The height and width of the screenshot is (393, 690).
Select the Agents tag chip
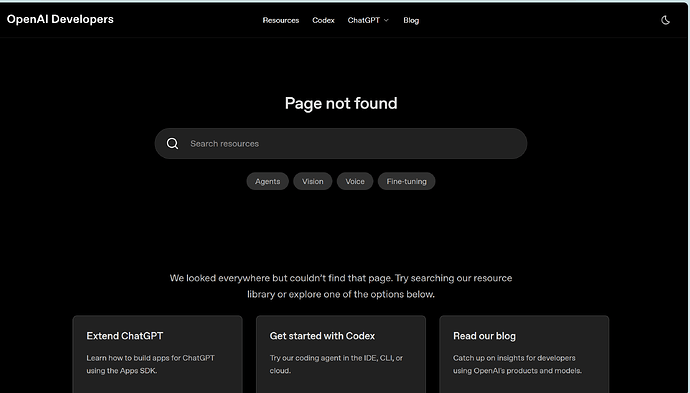click(268, 181)
